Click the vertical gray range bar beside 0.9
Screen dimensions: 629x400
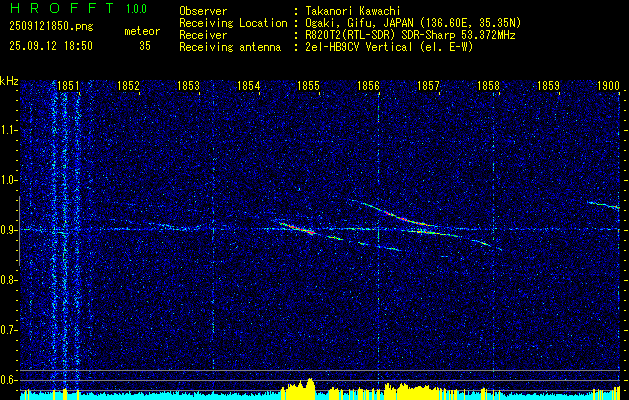click(19, 231)
